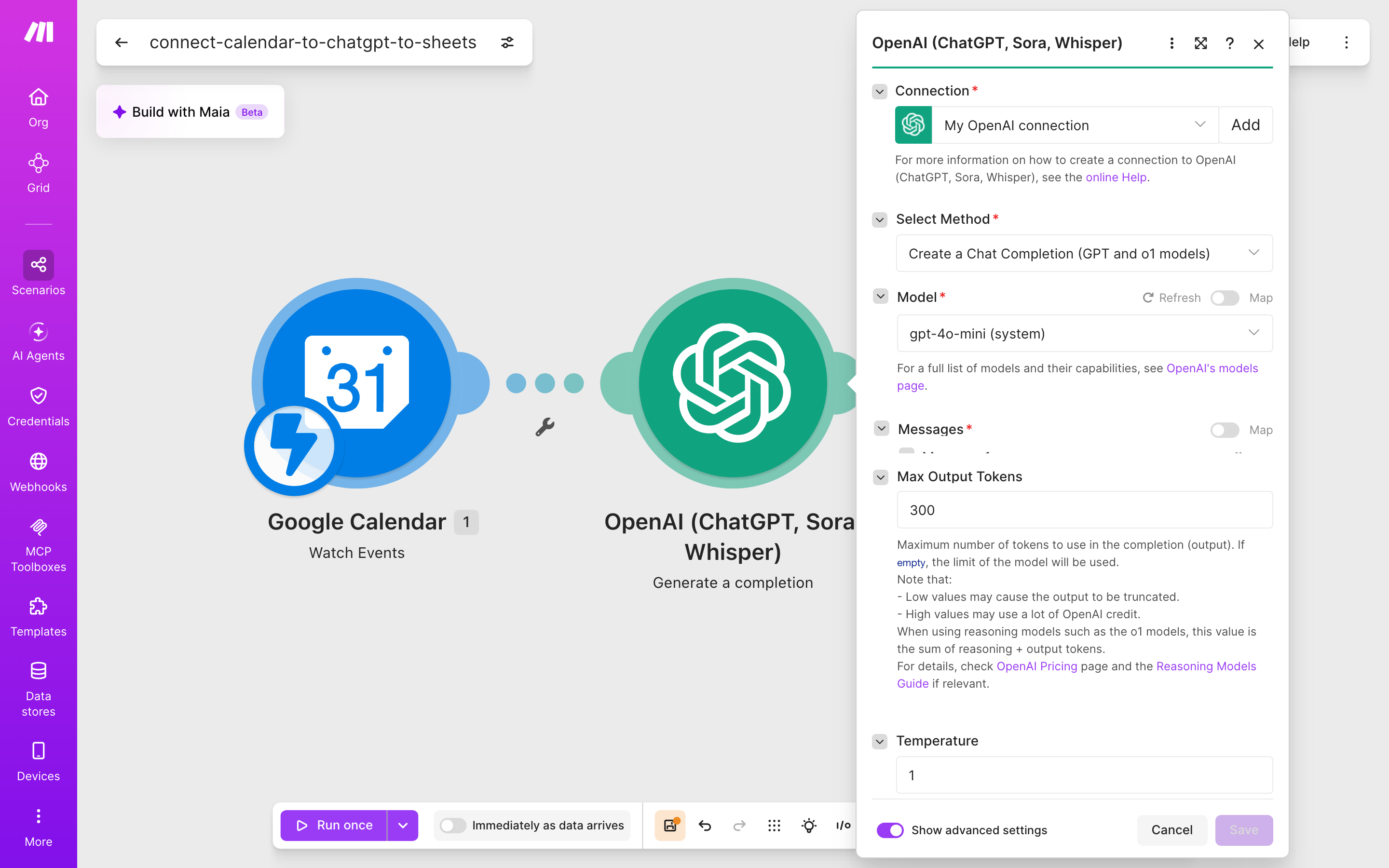
Task: Click the auto-align dots grid icon
Action: pos(774,826)
